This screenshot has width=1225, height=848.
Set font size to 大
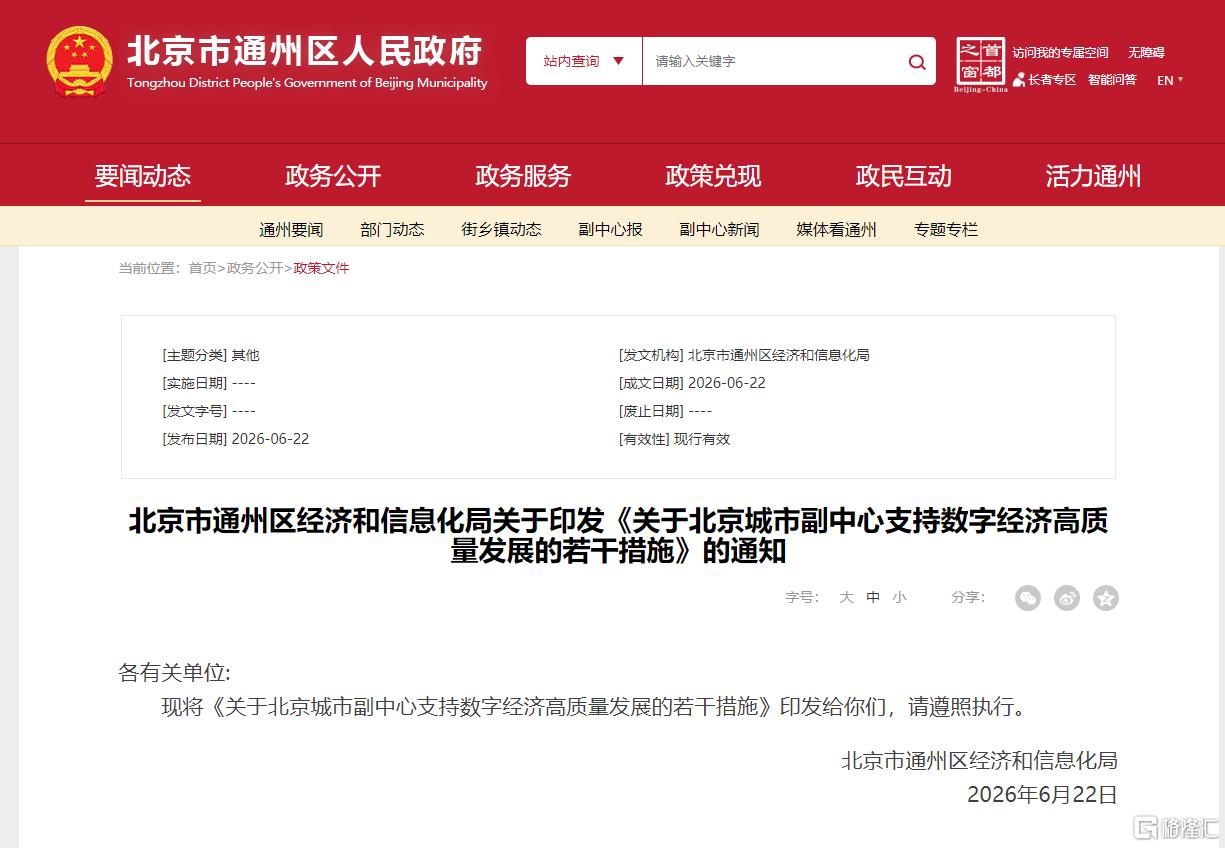tap(846, 597)
